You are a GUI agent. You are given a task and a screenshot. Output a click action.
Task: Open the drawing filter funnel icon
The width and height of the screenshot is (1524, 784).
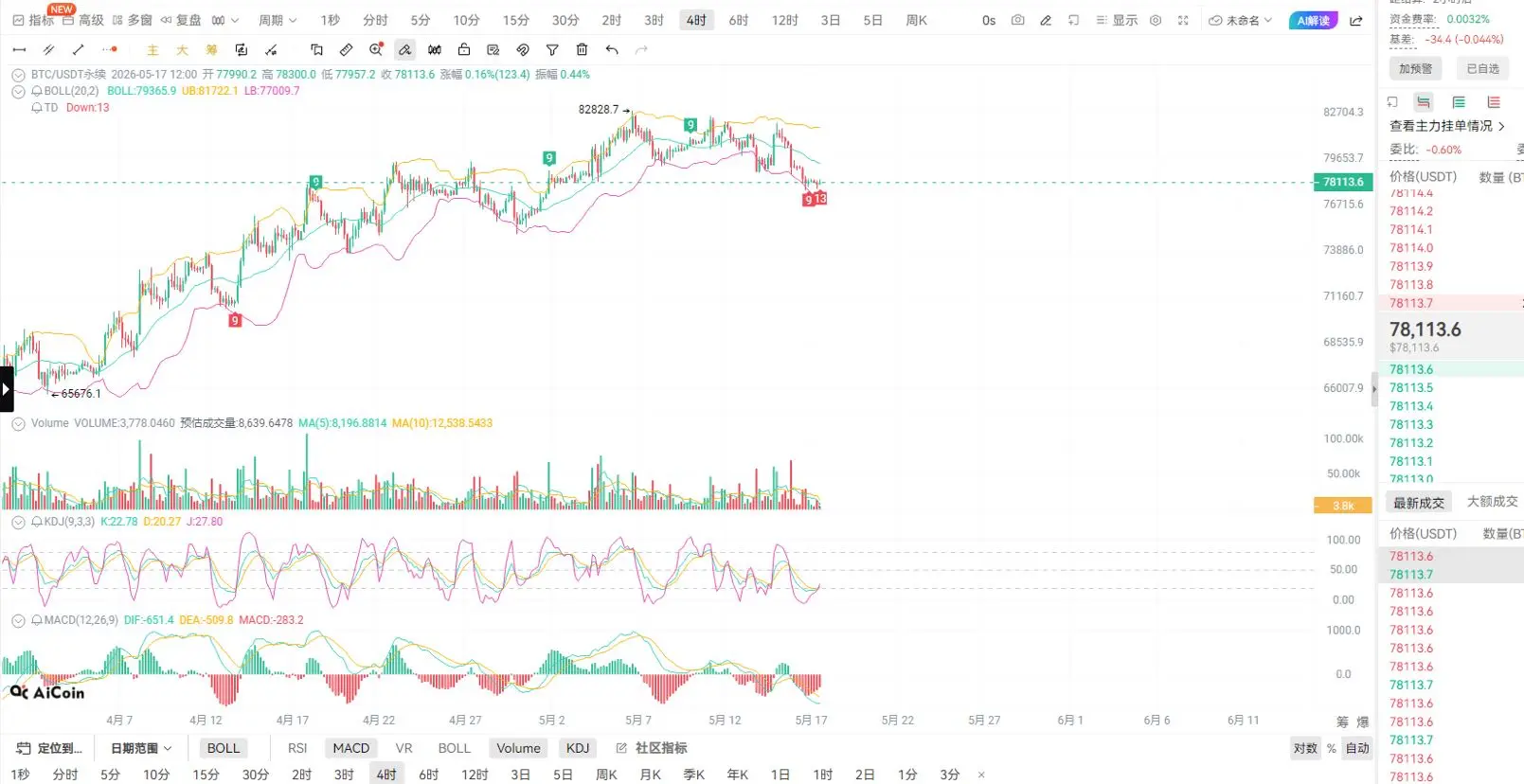(x=552, y=49)
